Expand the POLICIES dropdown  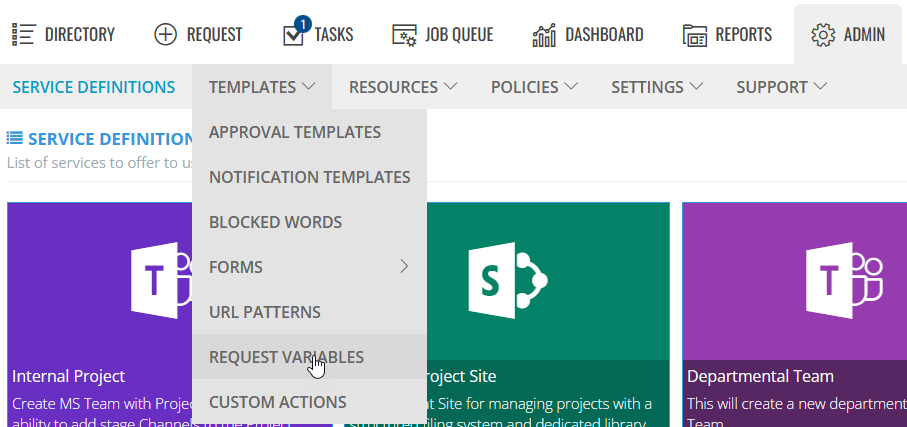click(534, 87)
